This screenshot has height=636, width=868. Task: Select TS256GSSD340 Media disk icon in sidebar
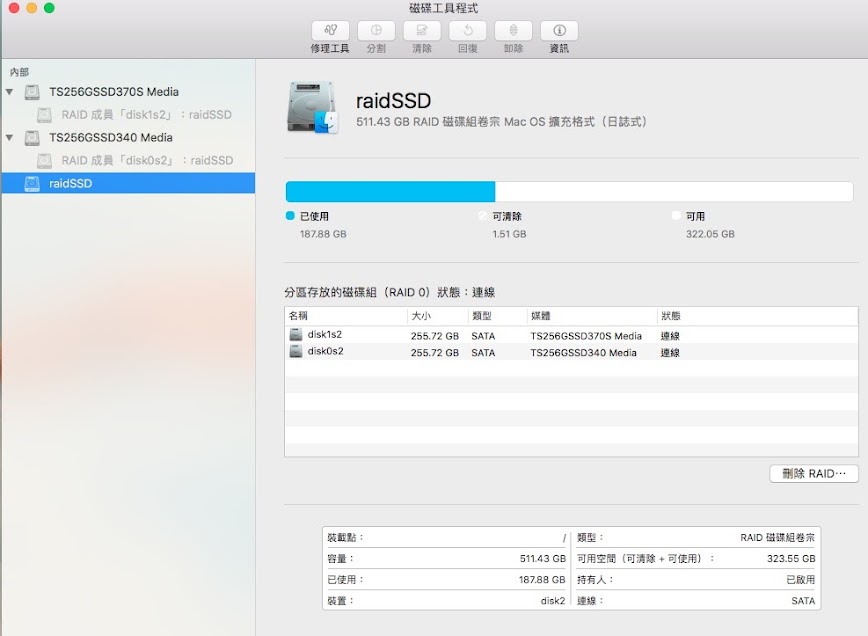click(x=32, y=137)
